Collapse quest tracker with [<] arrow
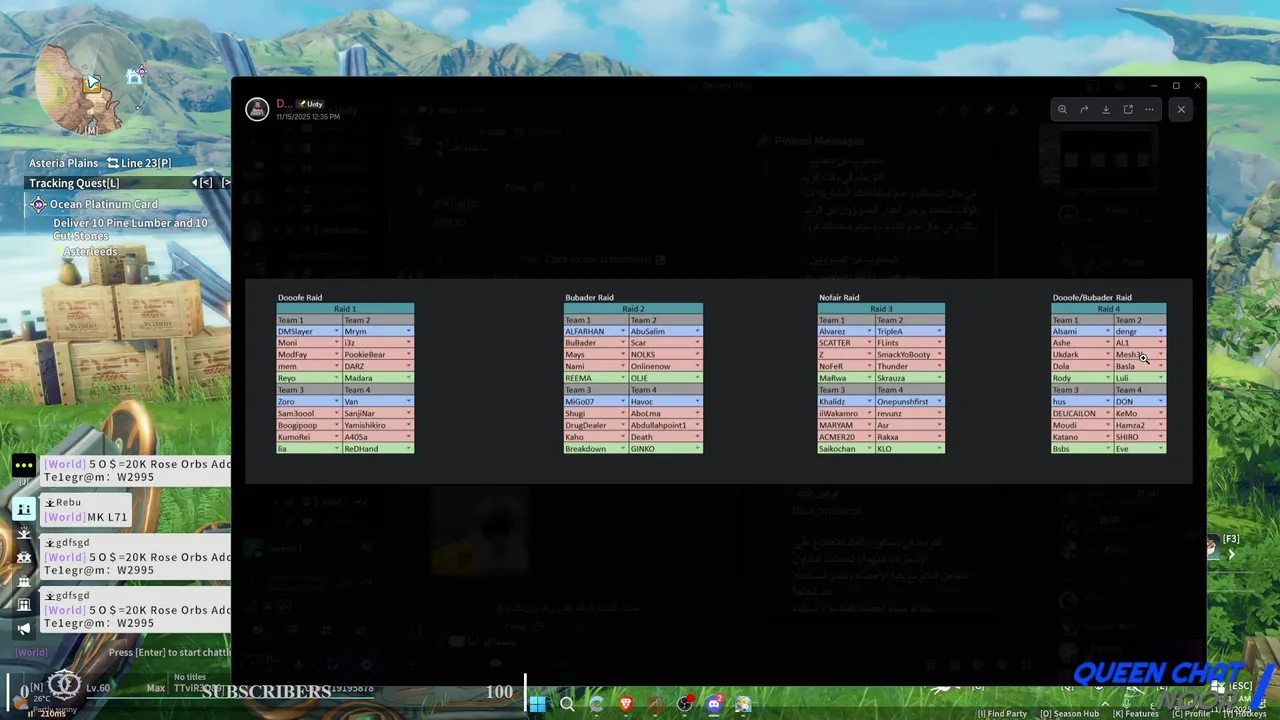 pos(204,183)
